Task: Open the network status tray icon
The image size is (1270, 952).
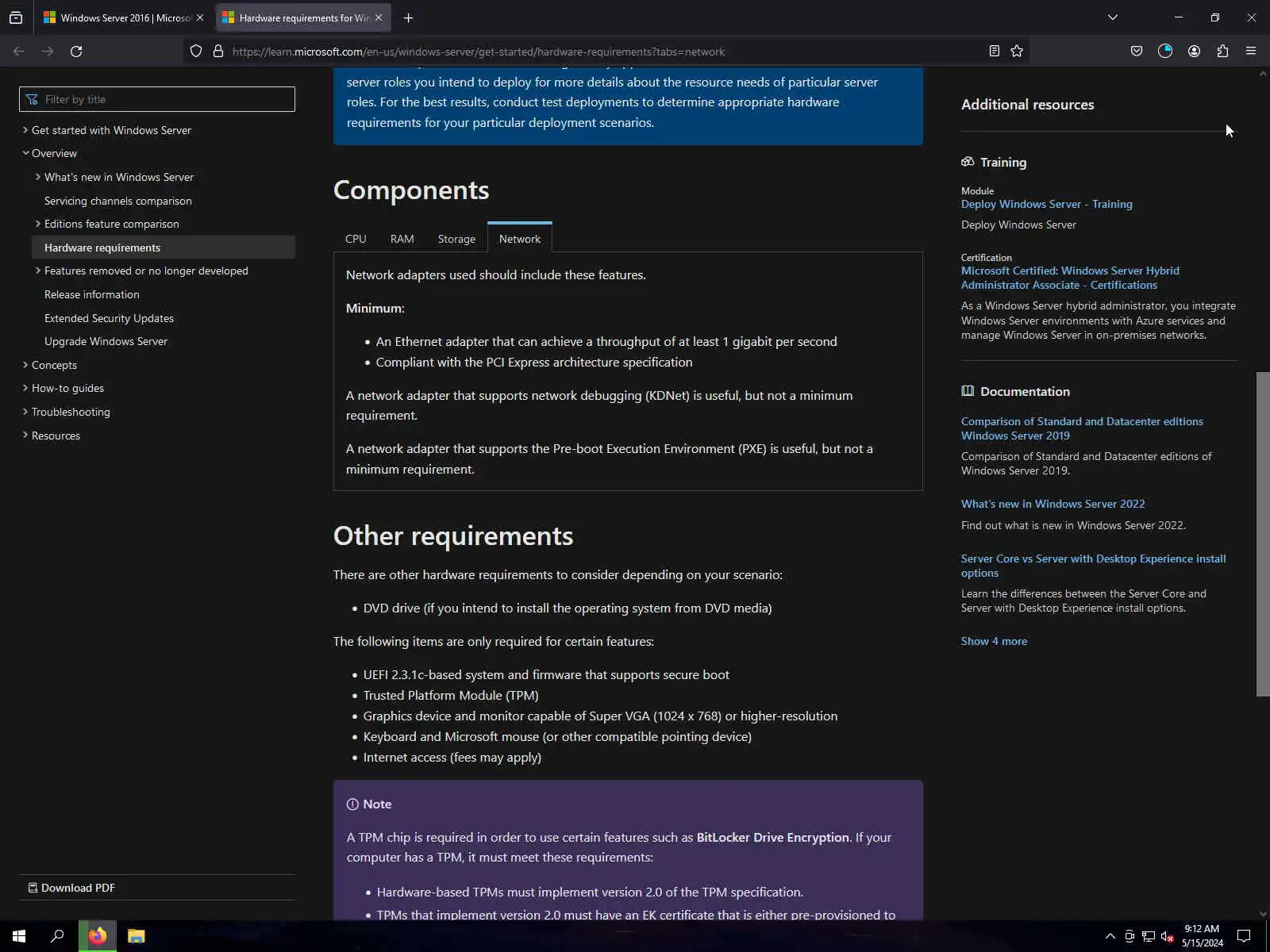Action: click(x=1149, y=936)
